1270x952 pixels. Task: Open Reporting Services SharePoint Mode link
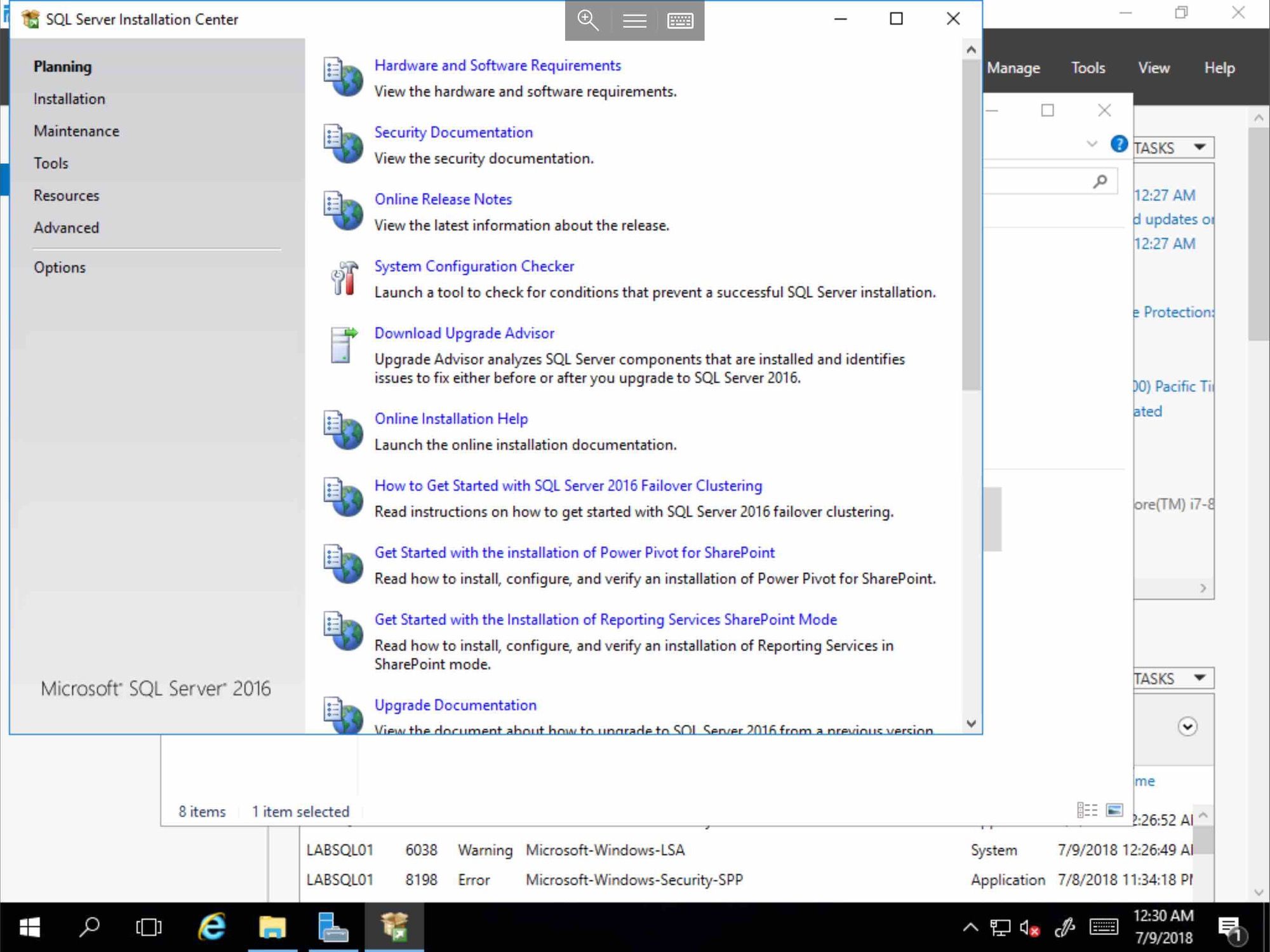coord(605,620)
